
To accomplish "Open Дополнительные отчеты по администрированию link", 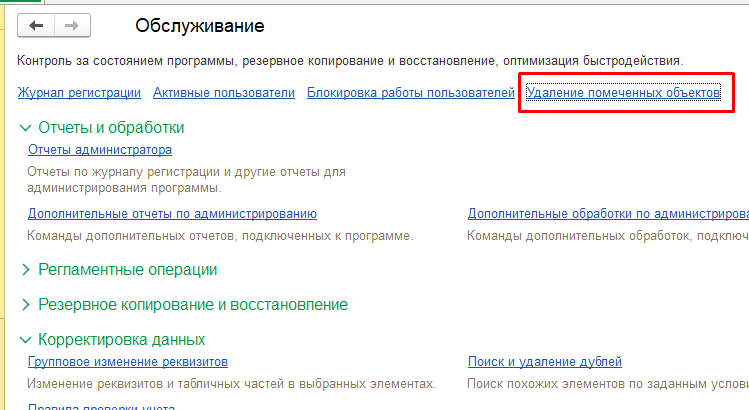I will (172, 214).
